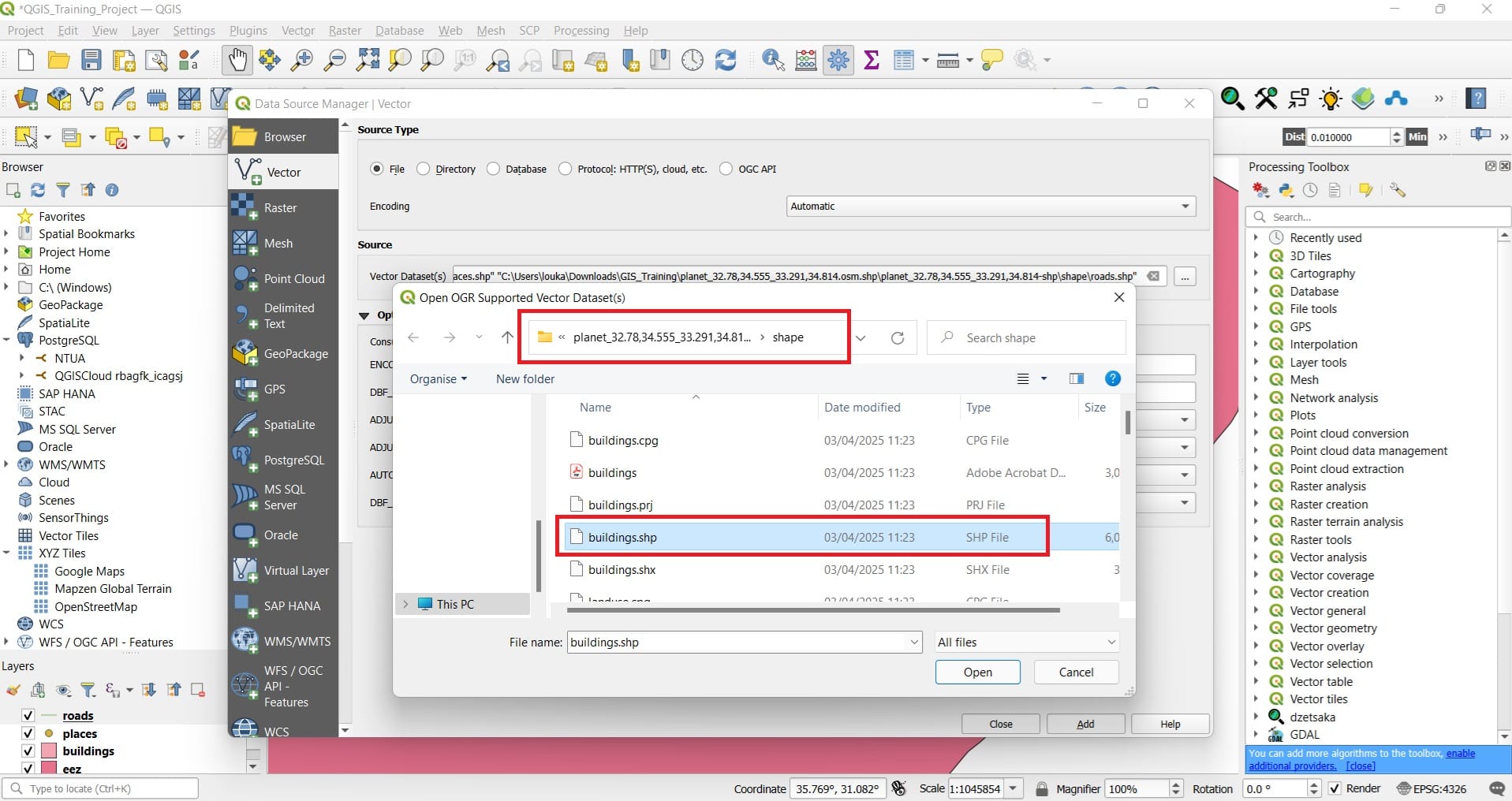Open the Processing menu
The width and height of the screenshot is (1512, 801).
click(x=581, y=30)
